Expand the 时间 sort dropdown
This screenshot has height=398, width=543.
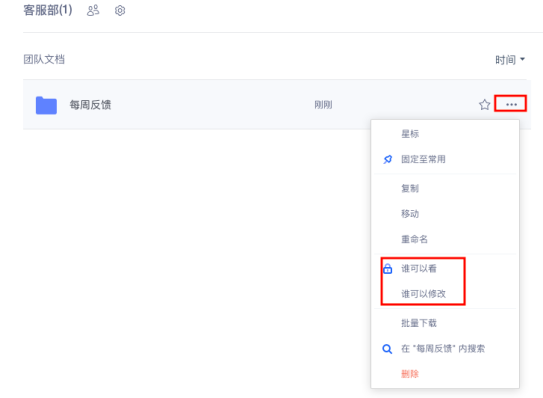coord(510,60)
